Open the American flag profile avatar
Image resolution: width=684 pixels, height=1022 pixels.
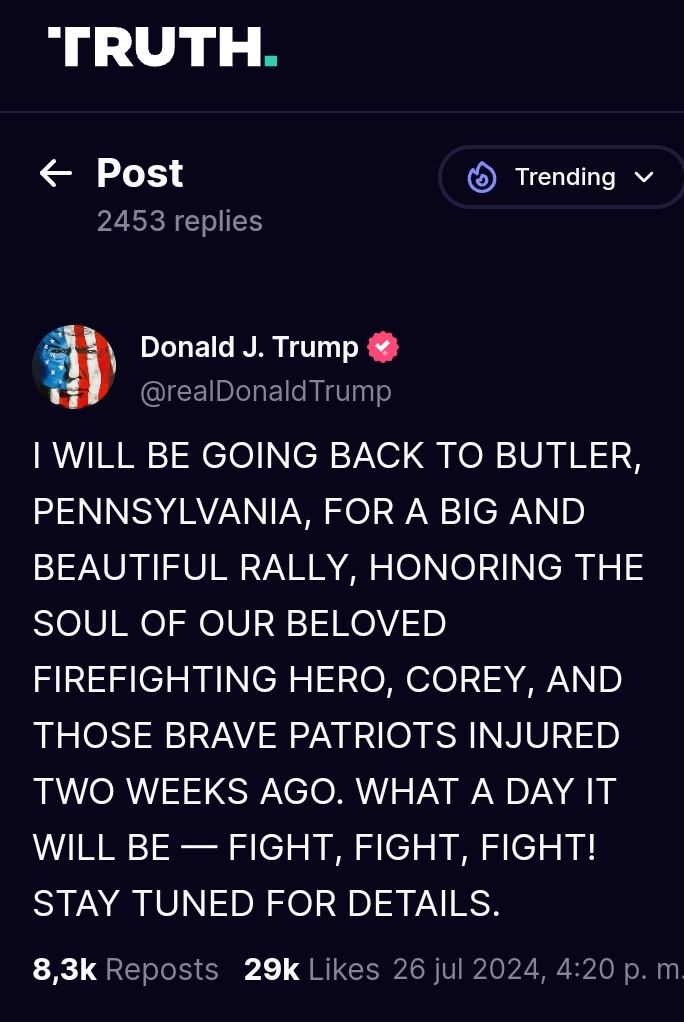(x=75, y=366)
